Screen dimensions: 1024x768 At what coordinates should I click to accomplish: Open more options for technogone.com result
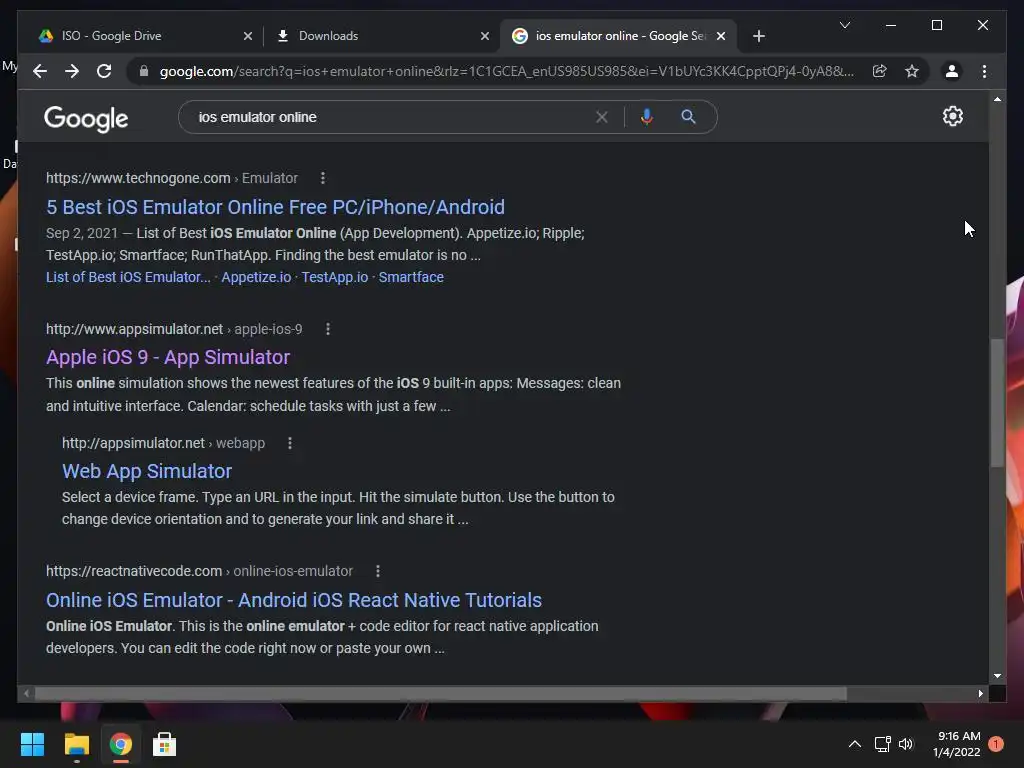323,178
